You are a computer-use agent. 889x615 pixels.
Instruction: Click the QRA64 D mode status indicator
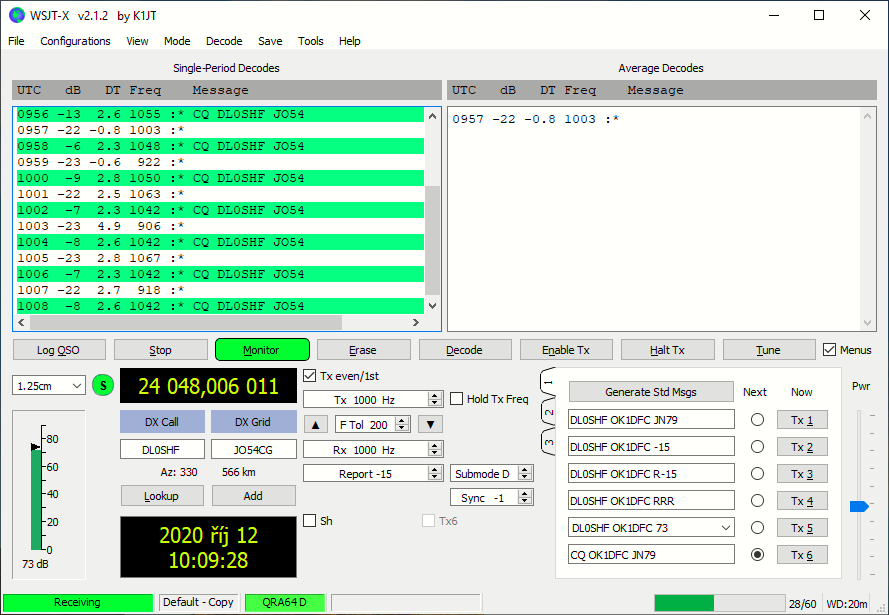285,602
